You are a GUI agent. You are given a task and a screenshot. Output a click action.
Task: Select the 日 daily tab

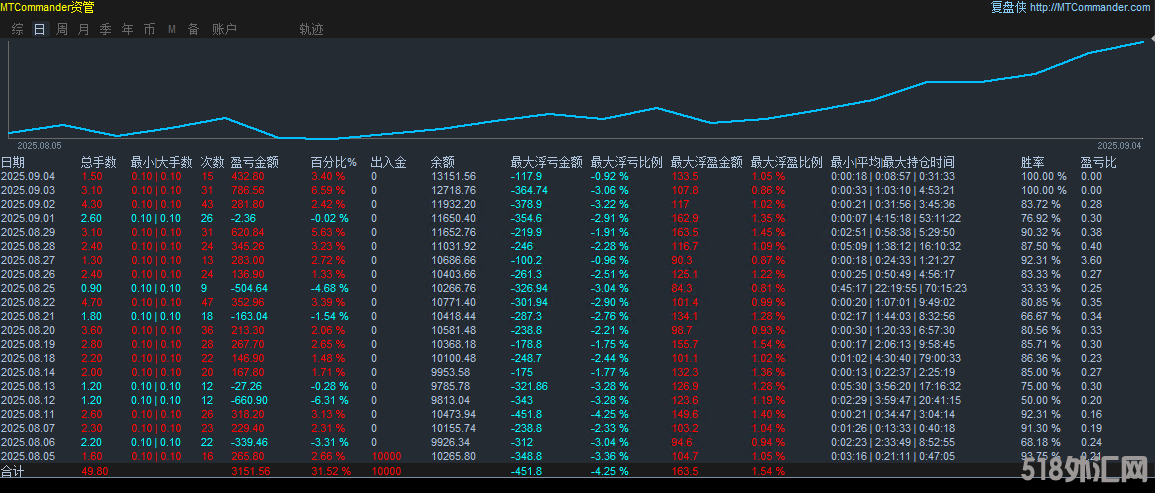[x=40, y=30]
